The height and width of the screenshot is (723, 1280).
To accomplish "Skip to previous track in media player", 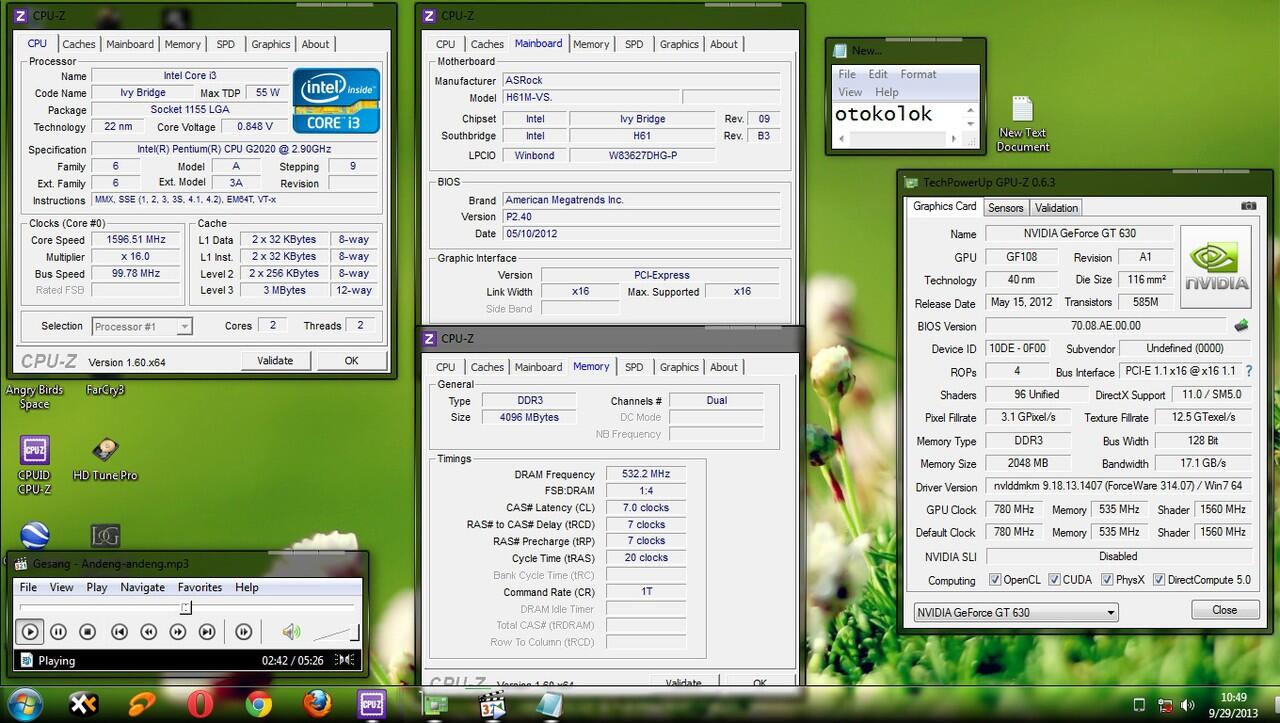I will pos(119,632).
